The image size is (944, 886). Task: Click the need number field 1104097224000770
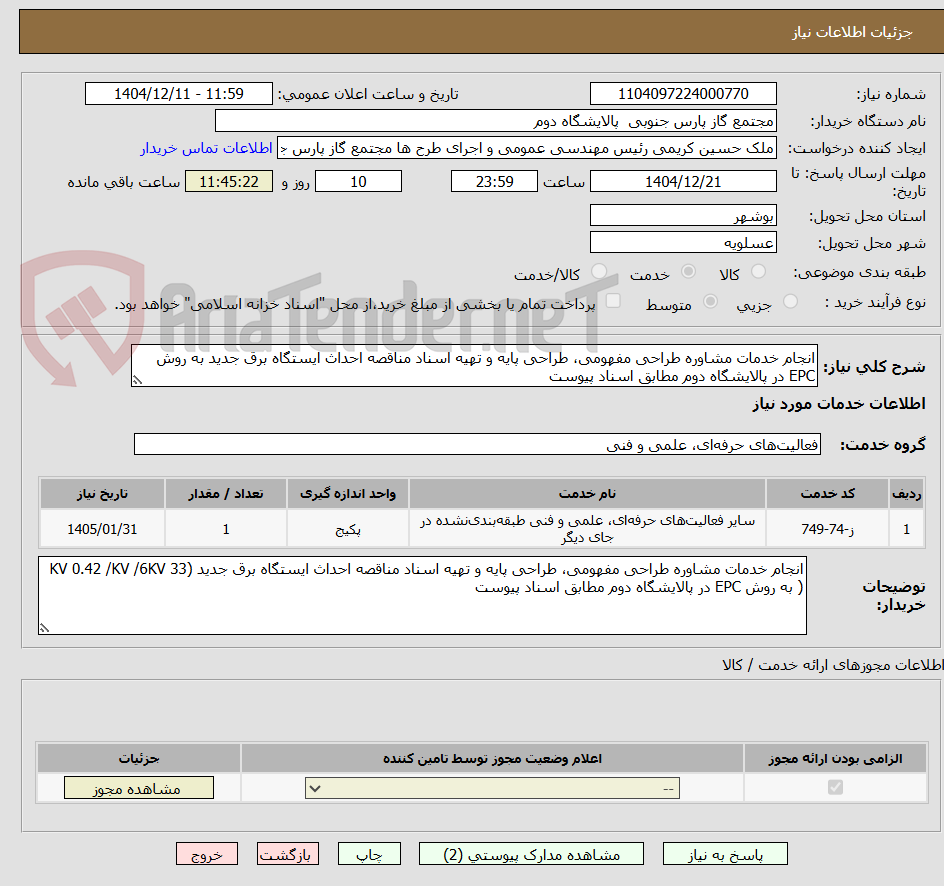pos(683,94)
